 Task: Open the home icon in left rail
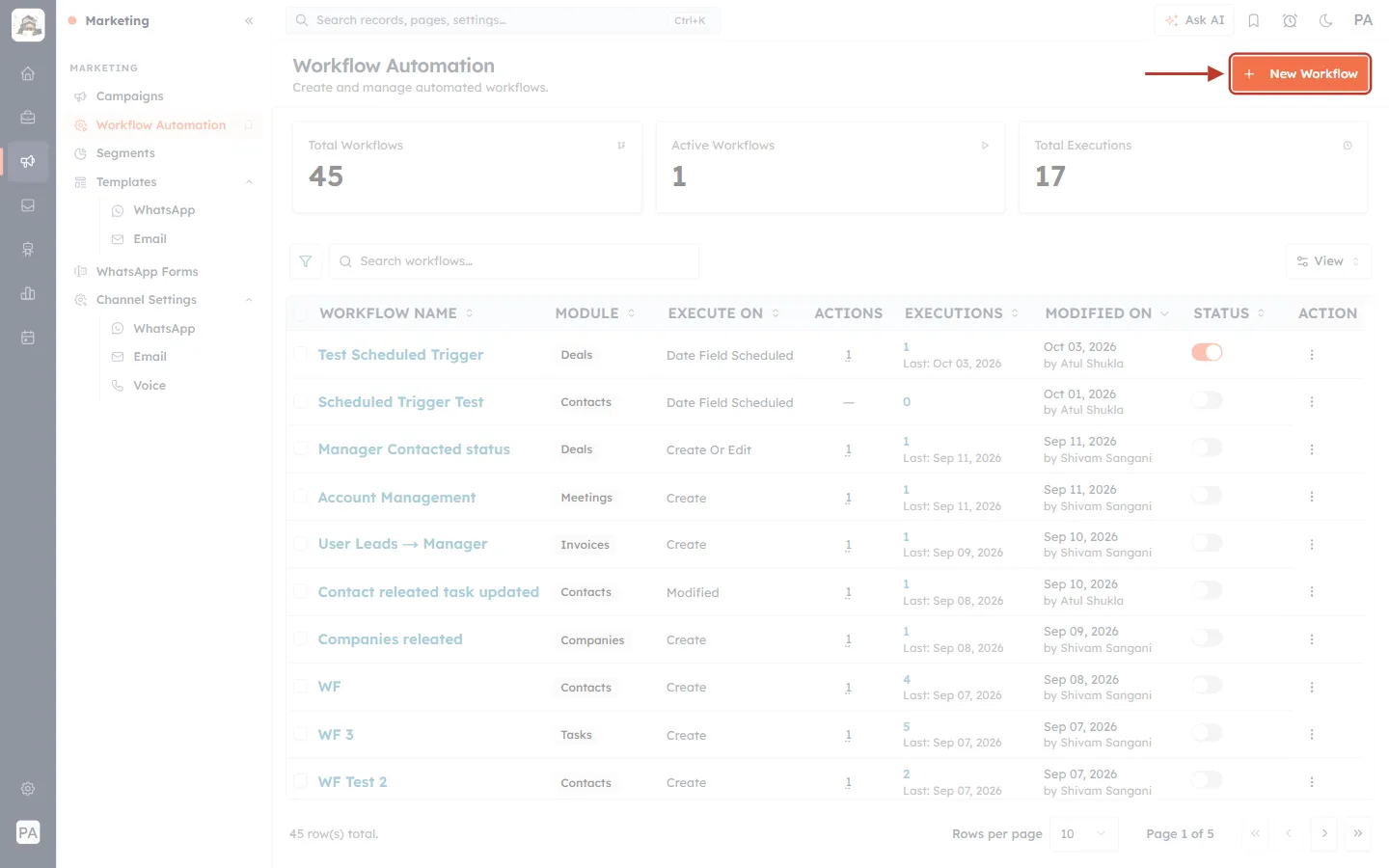[x=28, y=73]
